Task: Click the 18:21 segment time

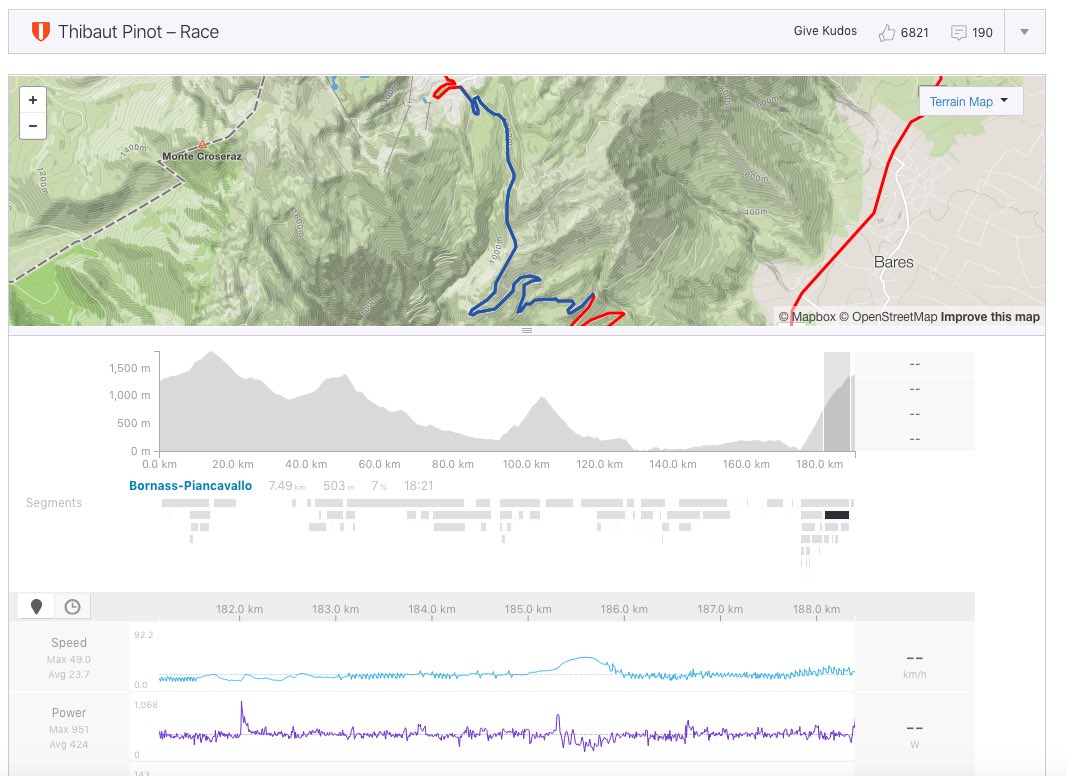Action: [x=418, y=485]
